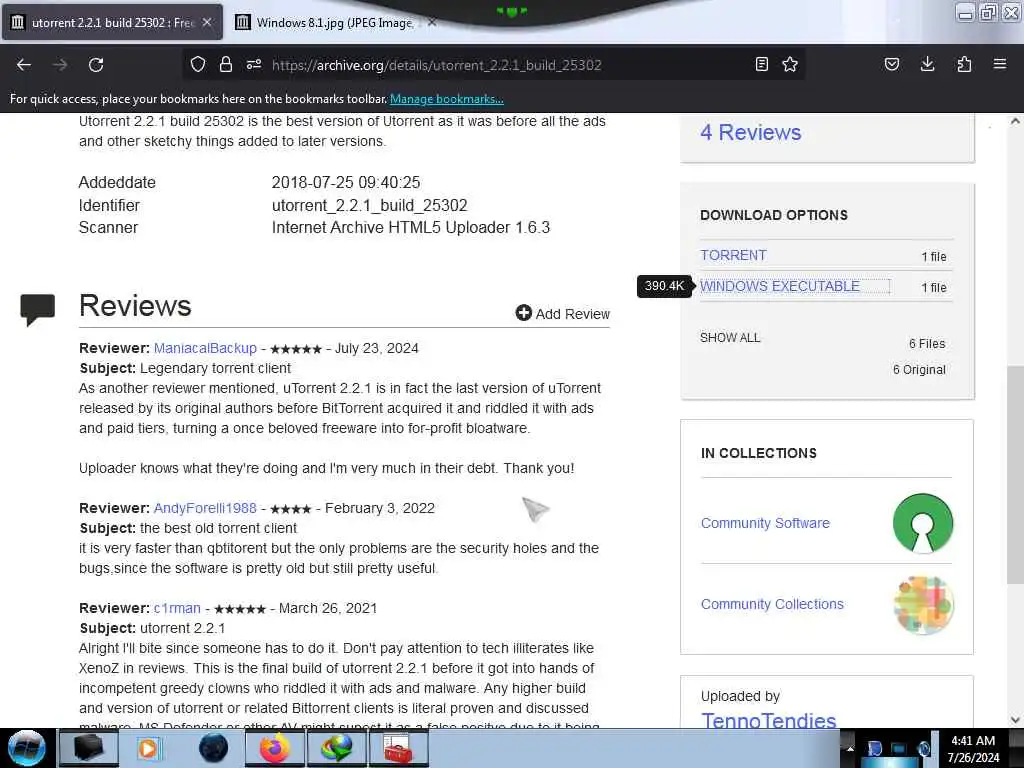1024x768 pixels.
Task: Click the Reviews section heading
Action: coord(135,306)
